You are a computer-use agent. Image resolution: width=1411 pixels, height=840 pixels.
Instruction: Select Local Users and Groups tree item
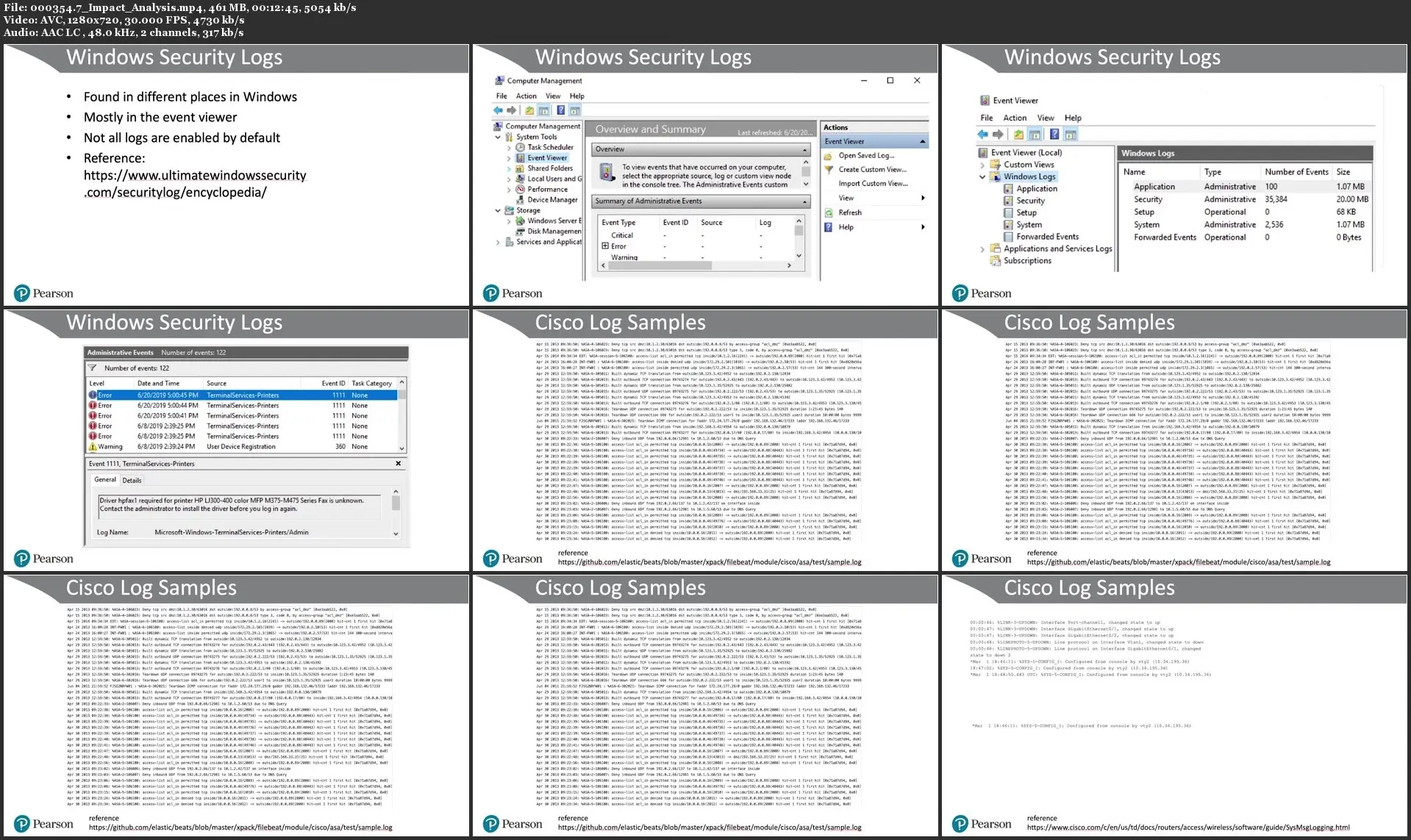(554, 179)
